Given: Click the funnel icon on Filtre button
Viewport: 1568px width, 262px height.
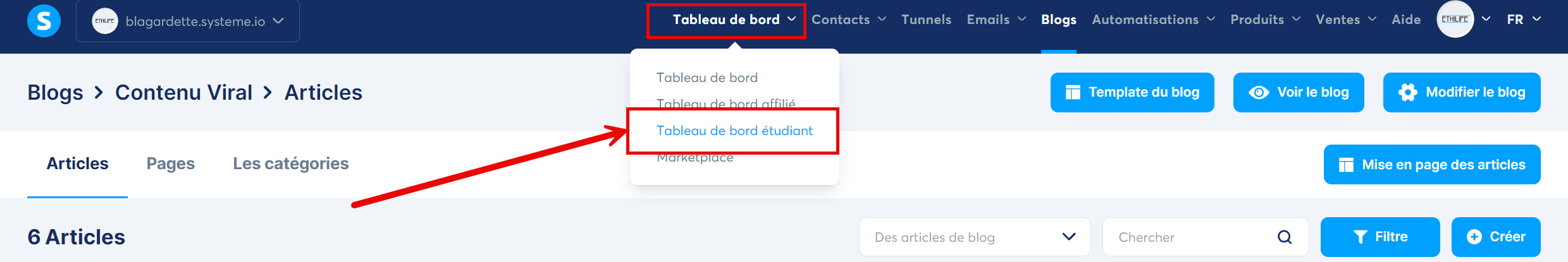Looking at the screenshot, I should 1360,237.
